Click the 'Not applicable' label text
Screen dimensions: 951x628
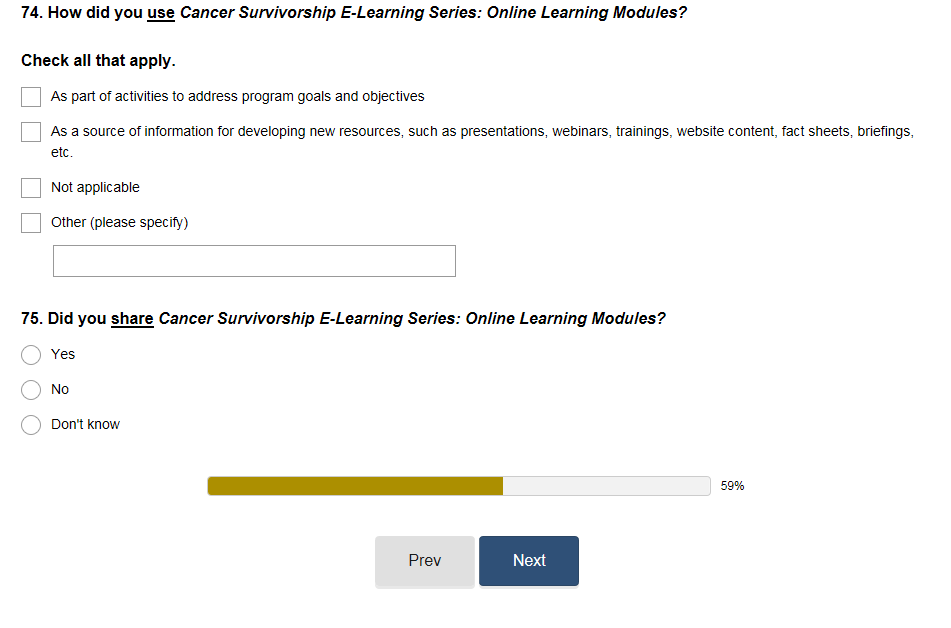pos(95,188)
